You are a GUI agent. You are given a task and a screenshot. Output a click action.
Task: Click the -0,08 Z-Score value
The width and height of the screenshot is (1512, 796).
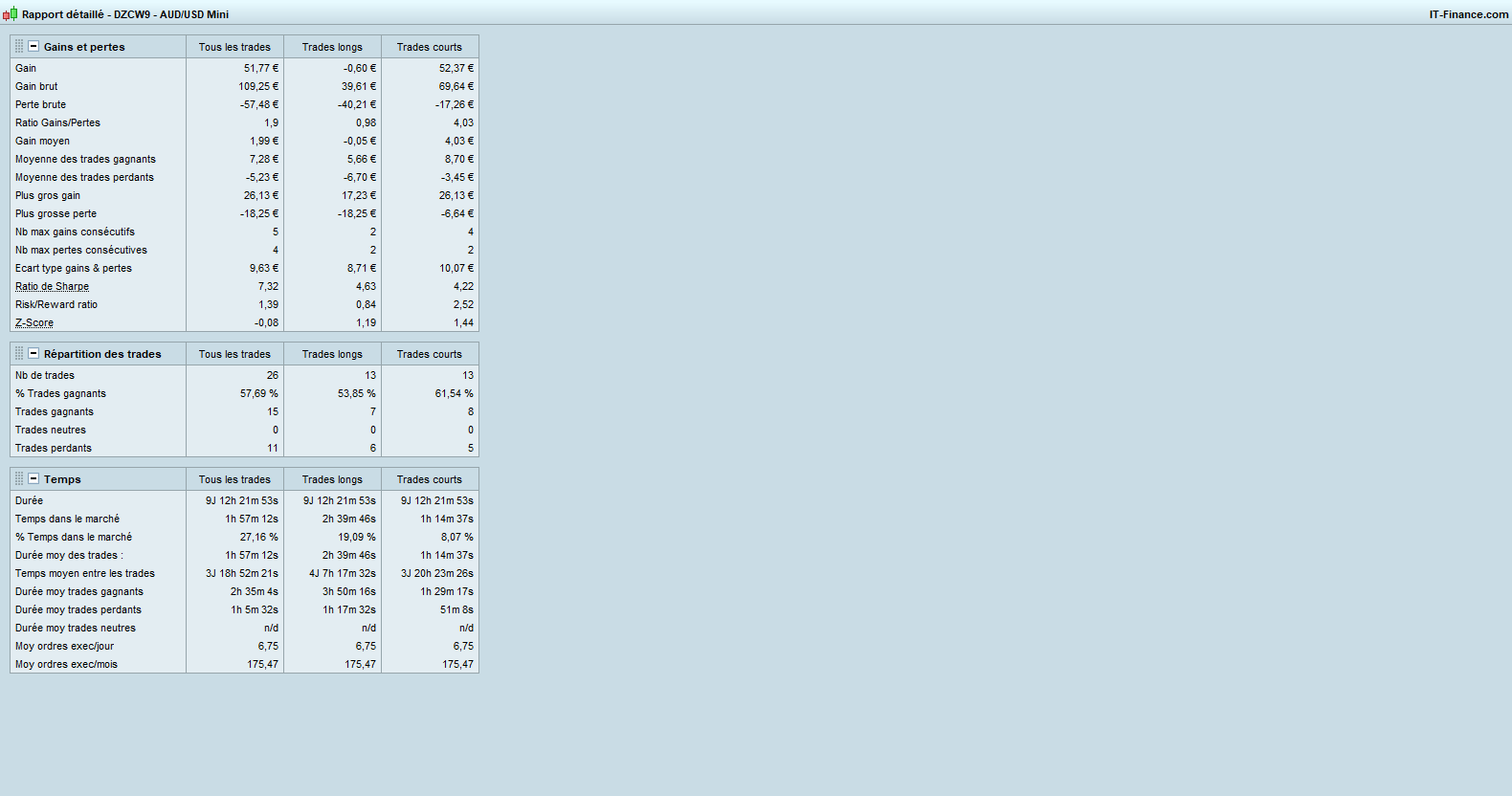point(267,322)
